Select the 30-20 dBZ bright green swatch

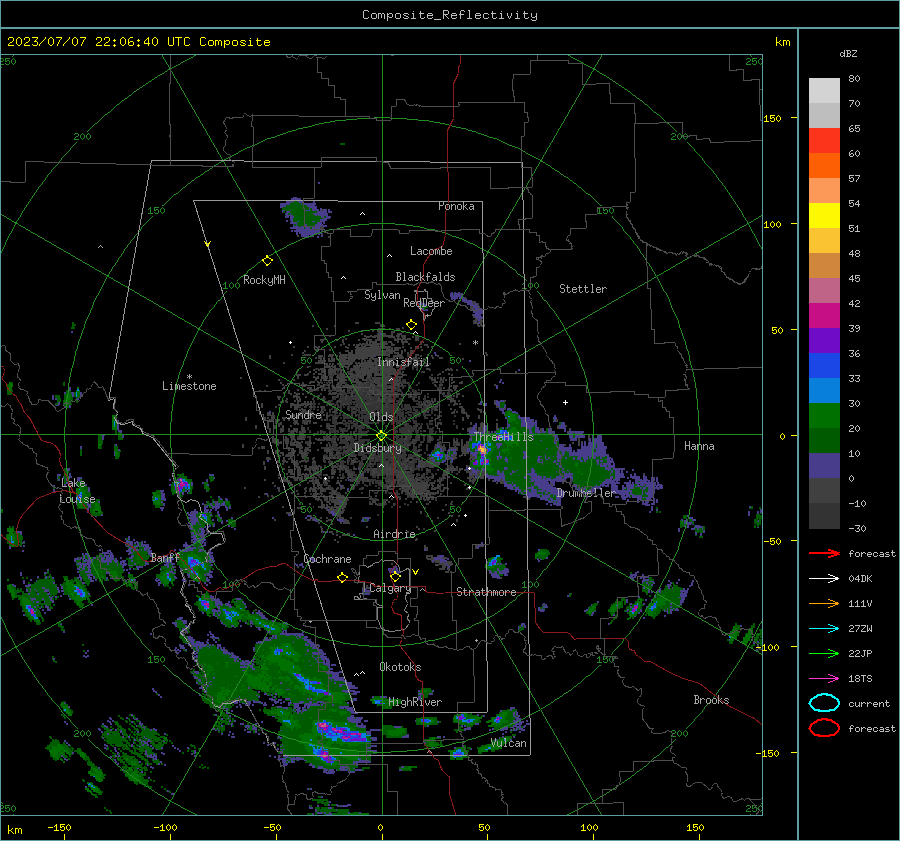(x=824, y=416)
